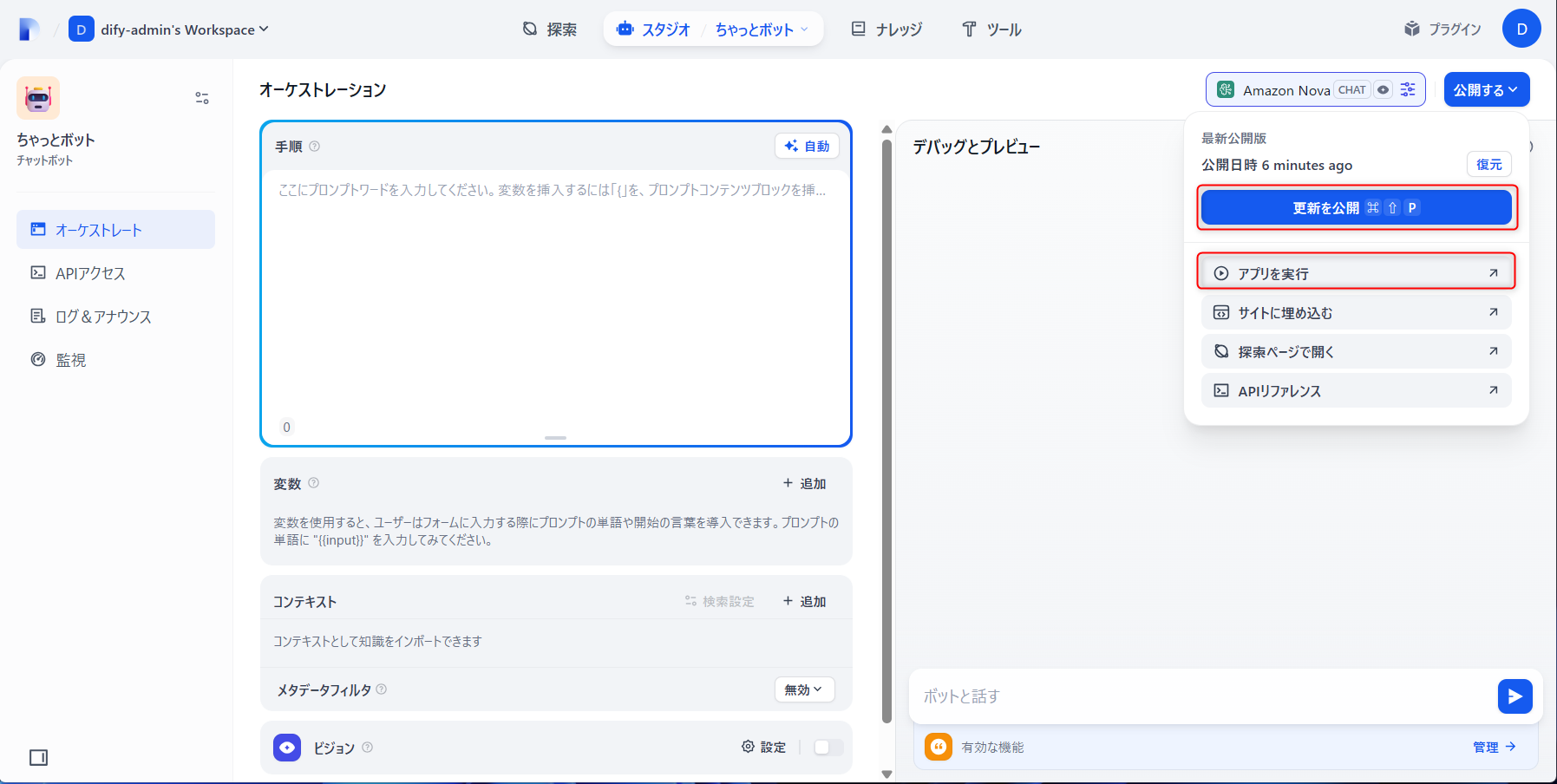
Task: Toggle the ビジョン switch on
Action: pyautogui.click(x=828, y=747)
